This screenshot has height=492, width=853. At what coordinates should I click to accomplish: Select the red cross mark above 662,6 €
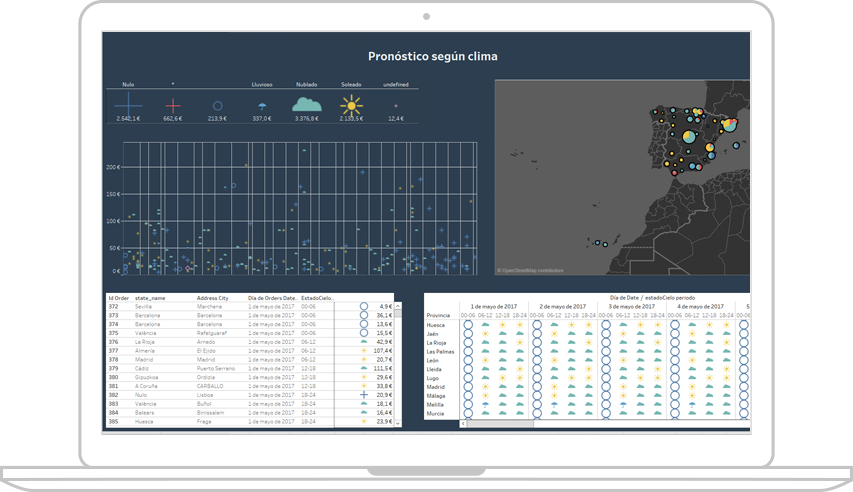173,106
